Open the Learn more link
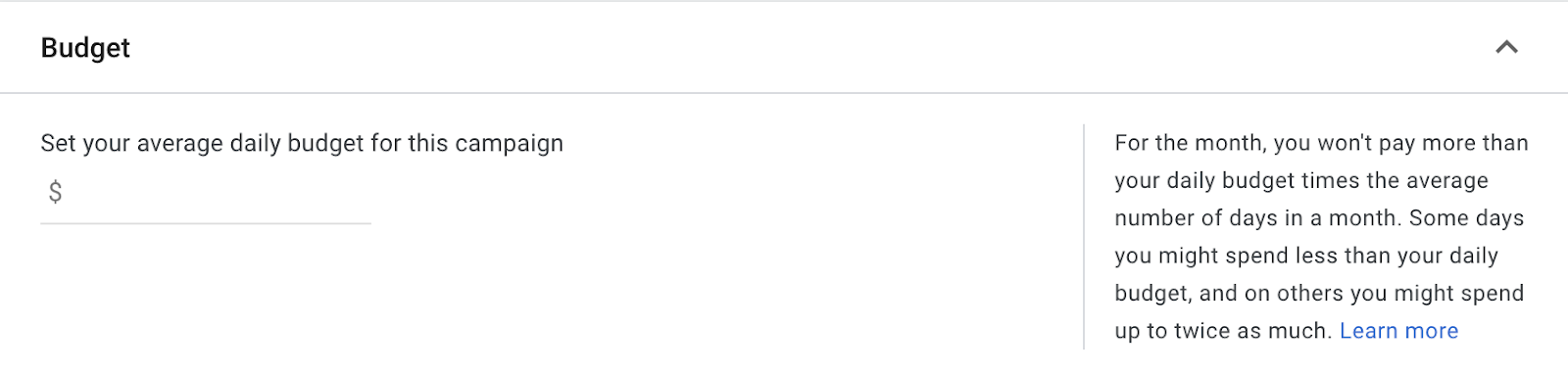This screenshot has width=1568, height=374. [x=1398, y=331]
